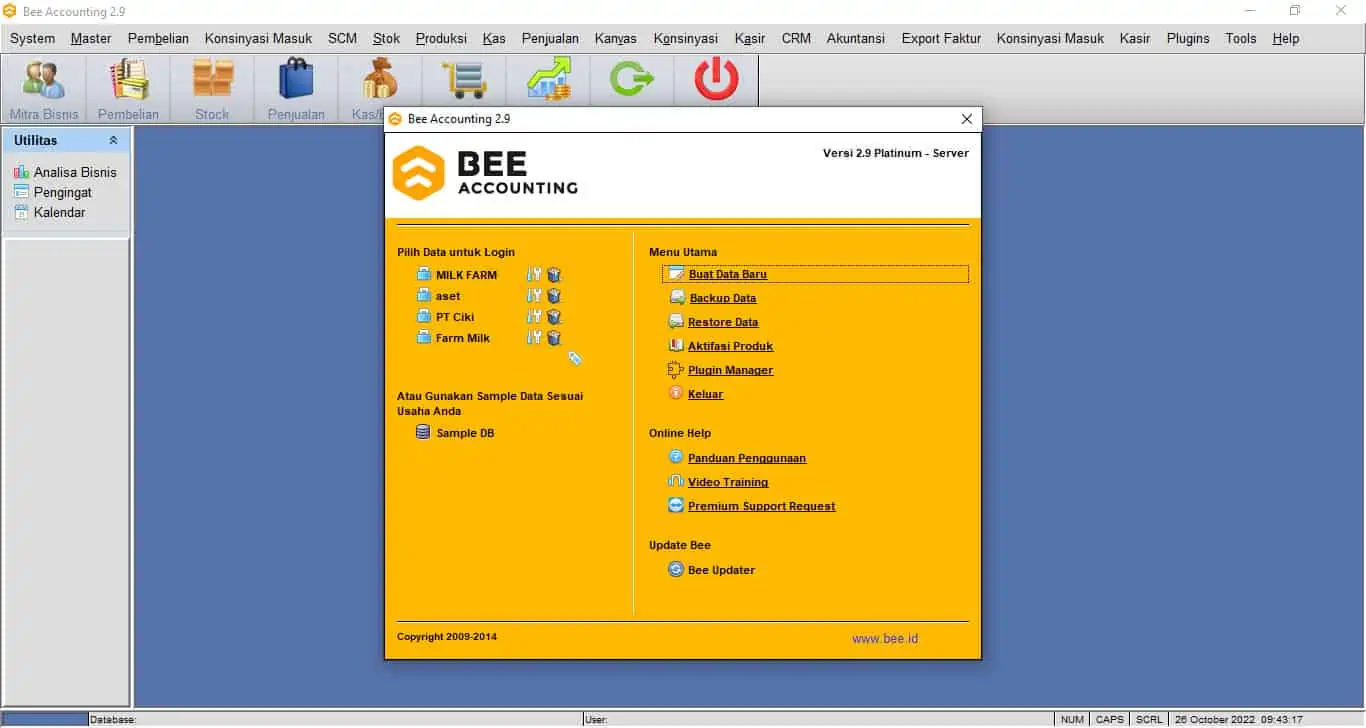The height and width of the screenshot is (728, 1366).
Task: Click the puzzle piece Plugin Manager icon
Action: pyautogui.click(x=676, y=370)
